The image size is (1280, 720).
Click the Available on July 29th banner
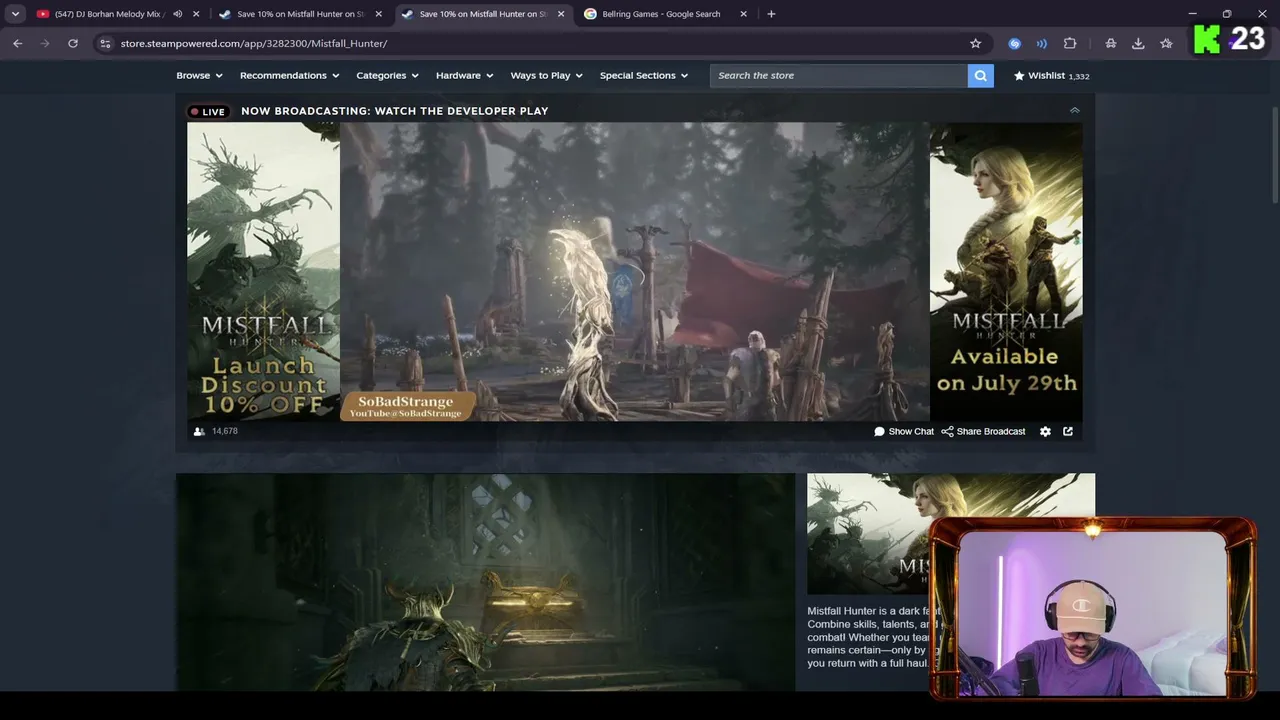1006,271
